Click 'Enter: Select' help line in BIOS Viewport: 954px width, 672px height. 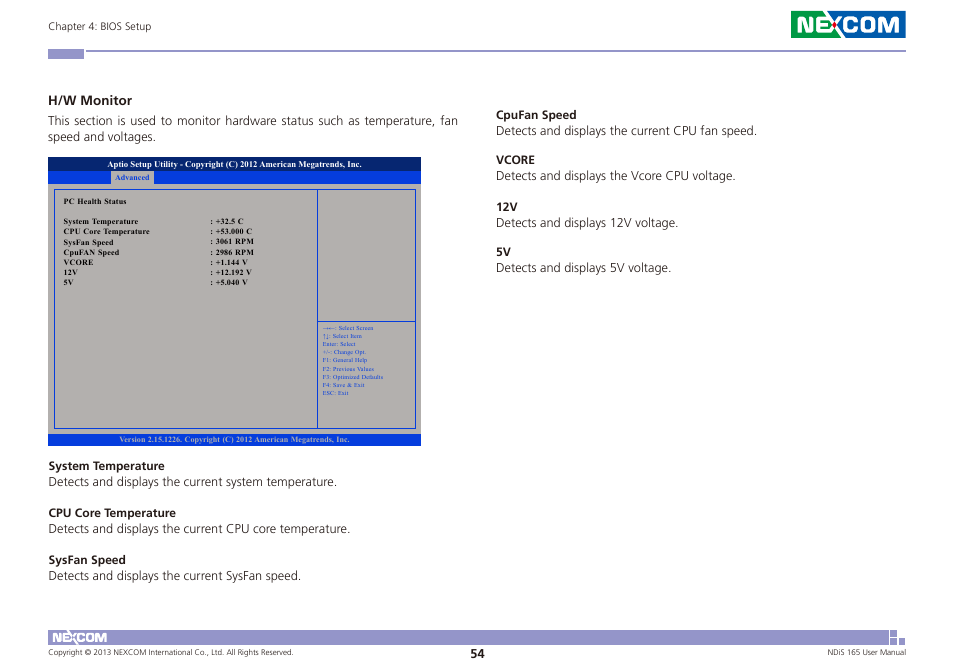(x=339, y=344)
